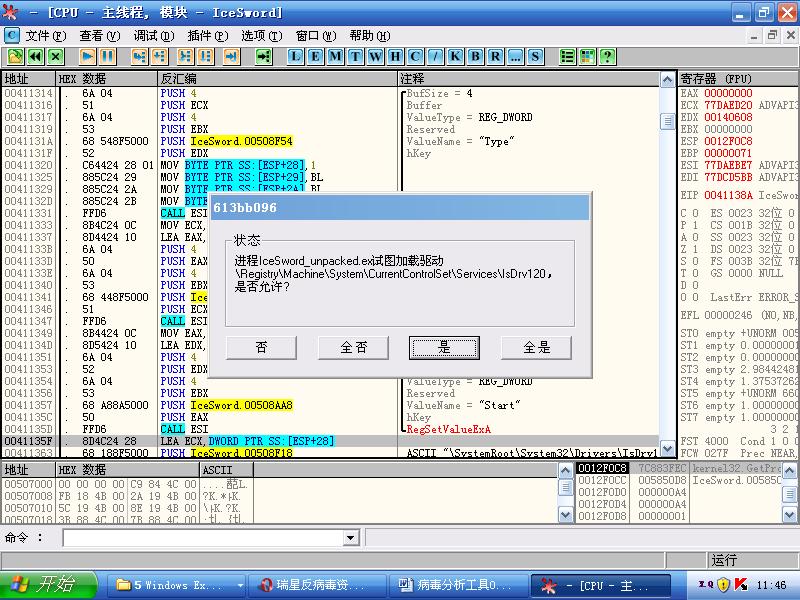This screenshot has width=800, height=600.
Task: Click the disassembly pane scroll up arrow
Action: point(667,80)
